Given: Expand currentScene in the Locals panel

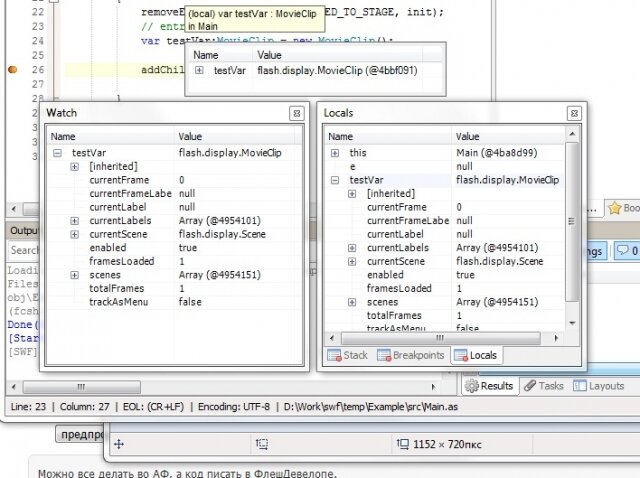Looking at the screenshot, I should click(352, 261).
